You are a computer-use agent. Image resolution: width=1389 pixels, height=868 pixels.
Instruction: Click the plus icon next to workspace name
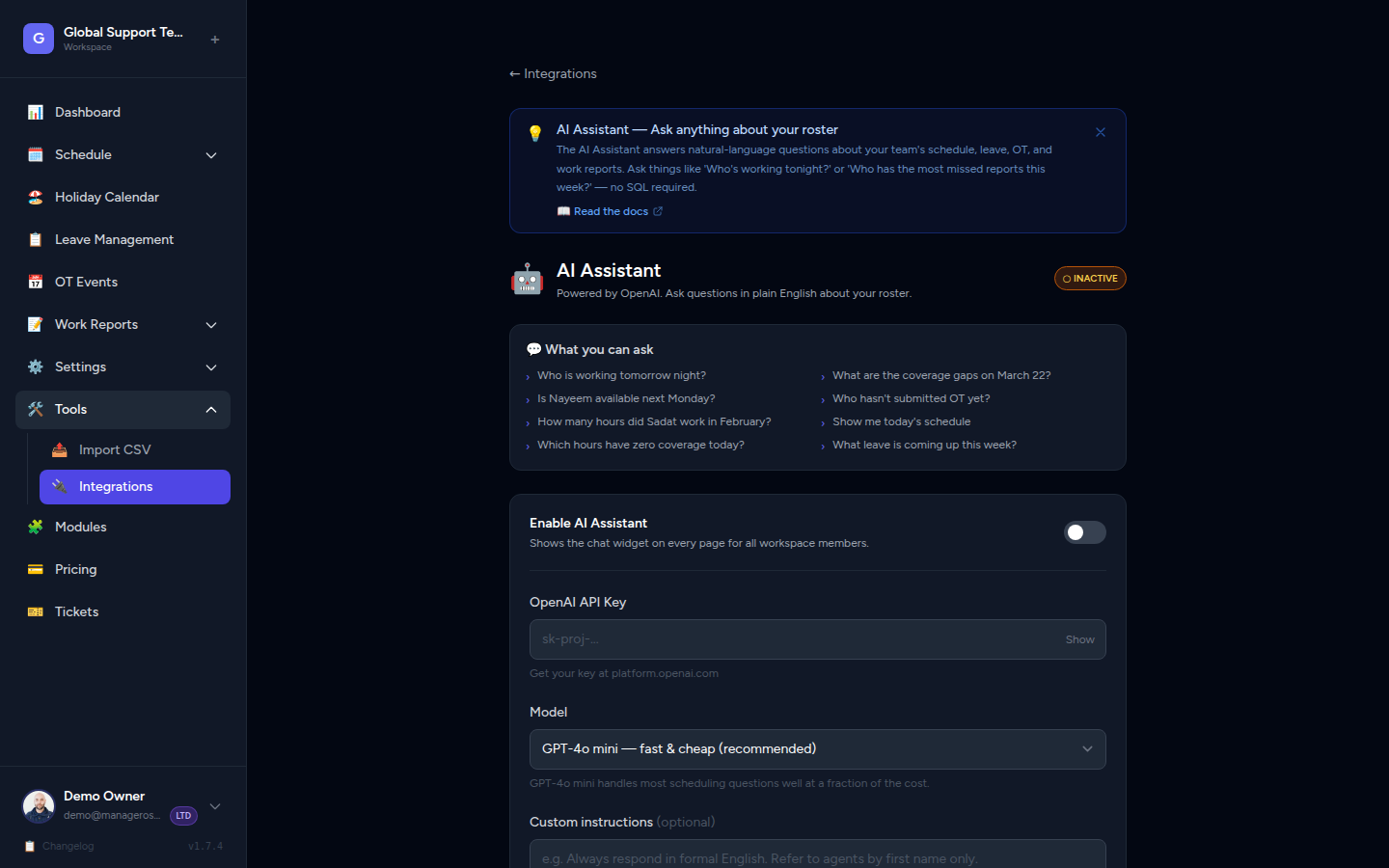[214, 39]
